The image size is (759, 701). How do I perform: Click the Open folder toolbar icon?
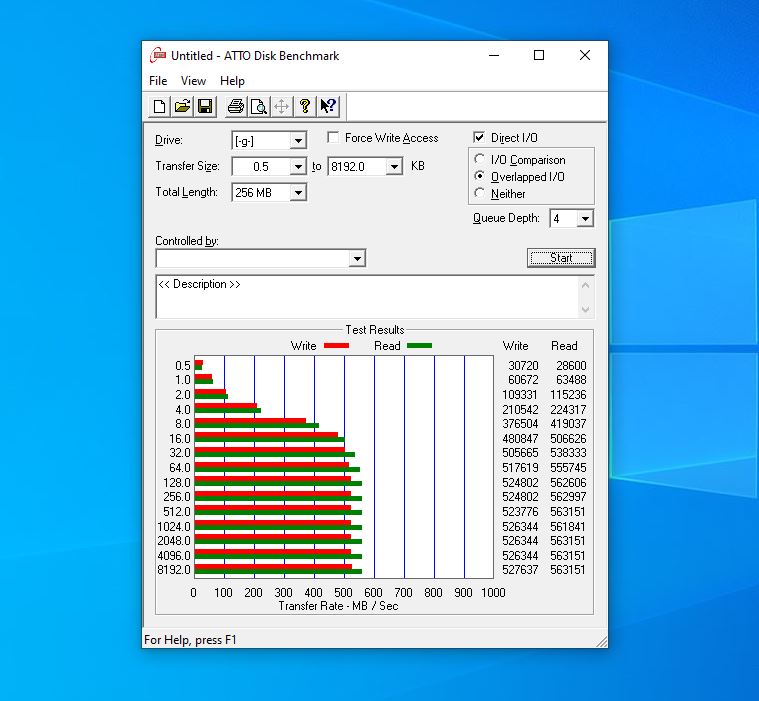pos(182,106)
